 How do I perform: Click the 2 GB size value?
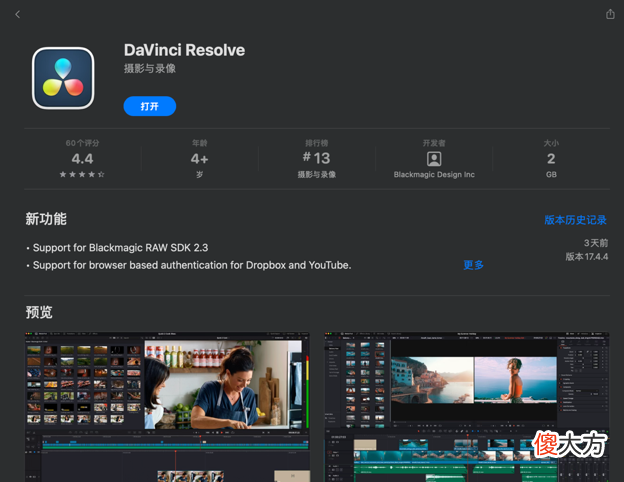tap(551, 159)
